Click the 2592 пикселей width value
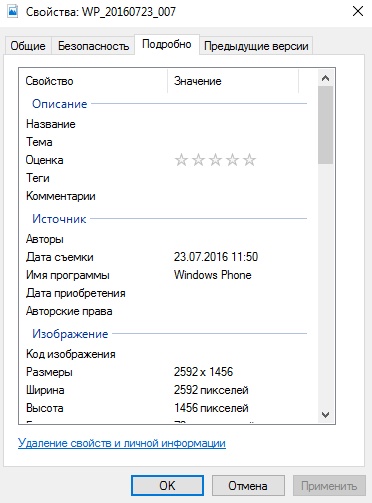Viewport: 372px width, 503px height. (x=211, y=390)
